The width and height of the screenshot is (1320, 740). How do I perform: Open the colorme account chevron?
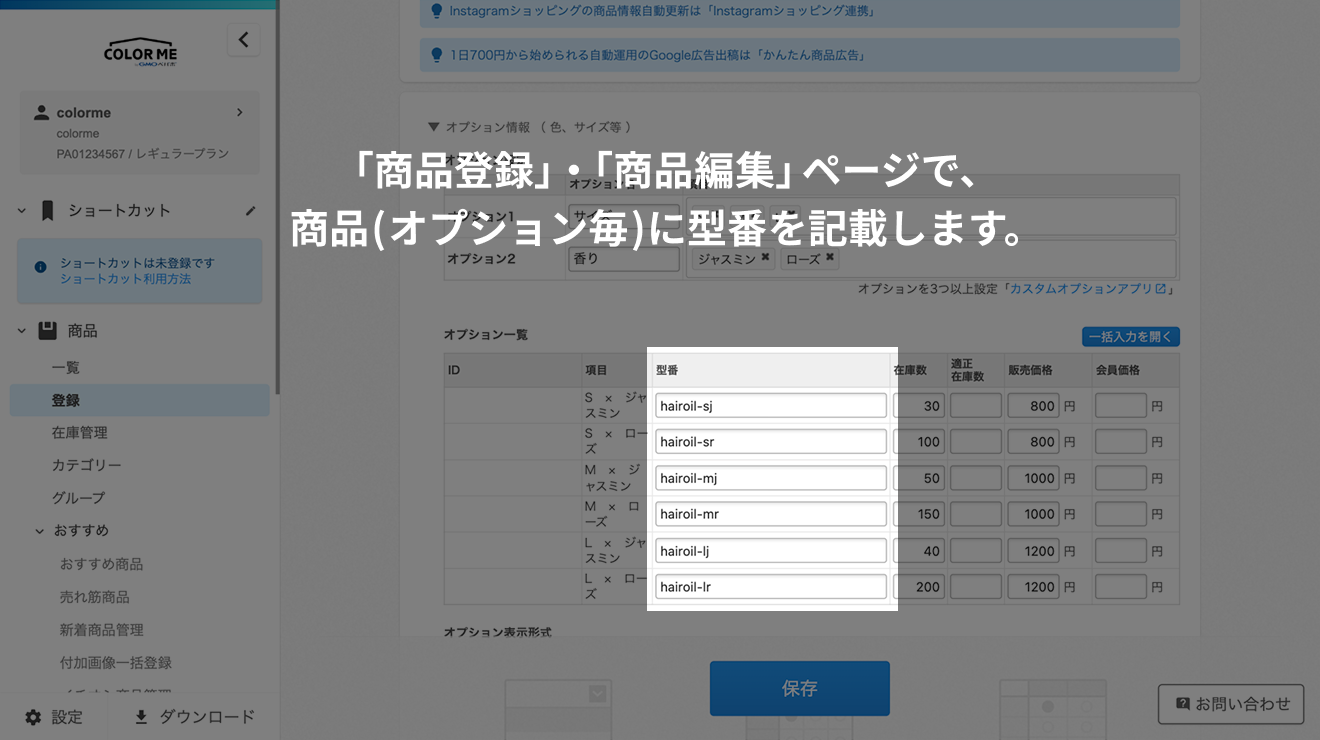click(x=239, y=112)
